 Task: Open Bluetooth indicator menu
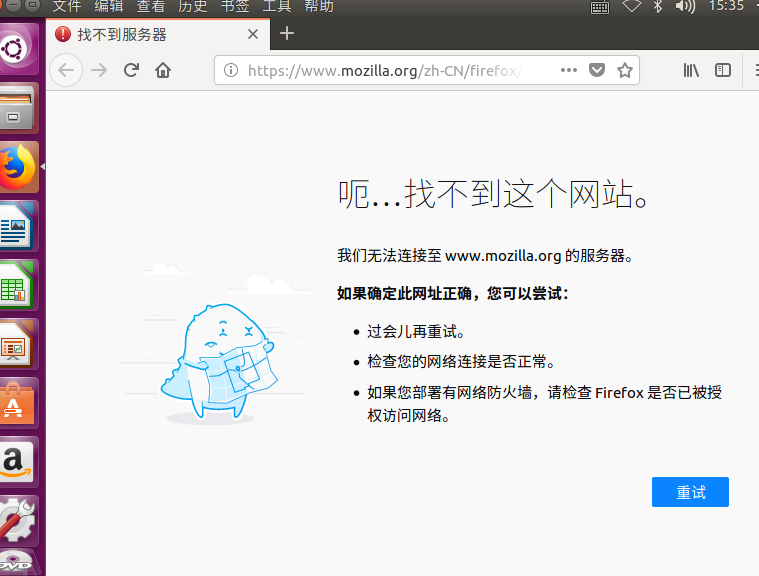point(658,6)
